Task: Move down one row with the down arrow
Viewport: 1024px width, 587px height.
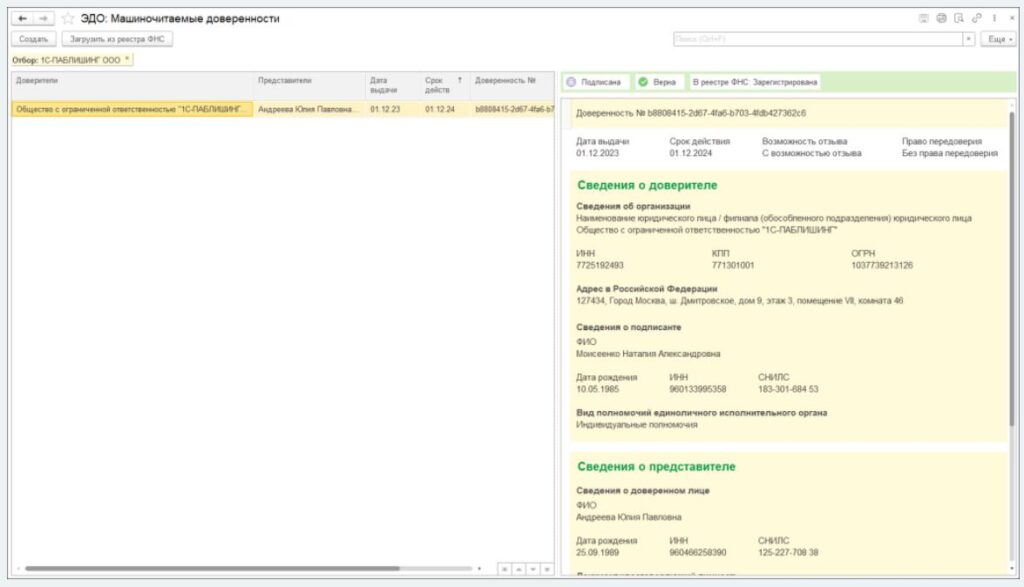Action: pos(533,569)
